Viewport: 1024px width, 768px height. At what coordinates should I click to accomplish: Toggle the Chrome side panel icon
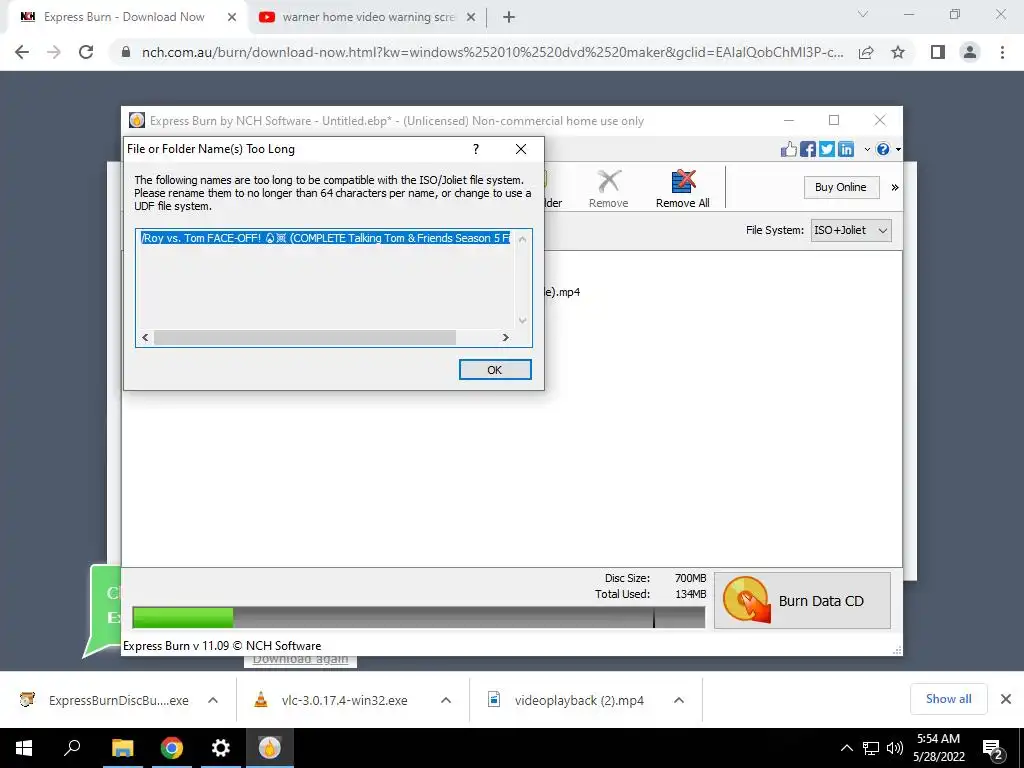(x=938, y=52)
